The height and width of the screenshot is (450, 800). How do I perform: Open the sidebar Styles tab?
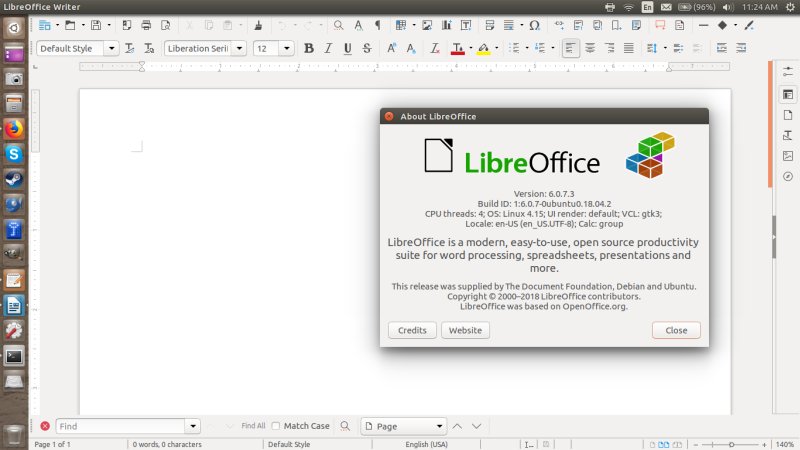pyautogui.click(x=788, y=135)
